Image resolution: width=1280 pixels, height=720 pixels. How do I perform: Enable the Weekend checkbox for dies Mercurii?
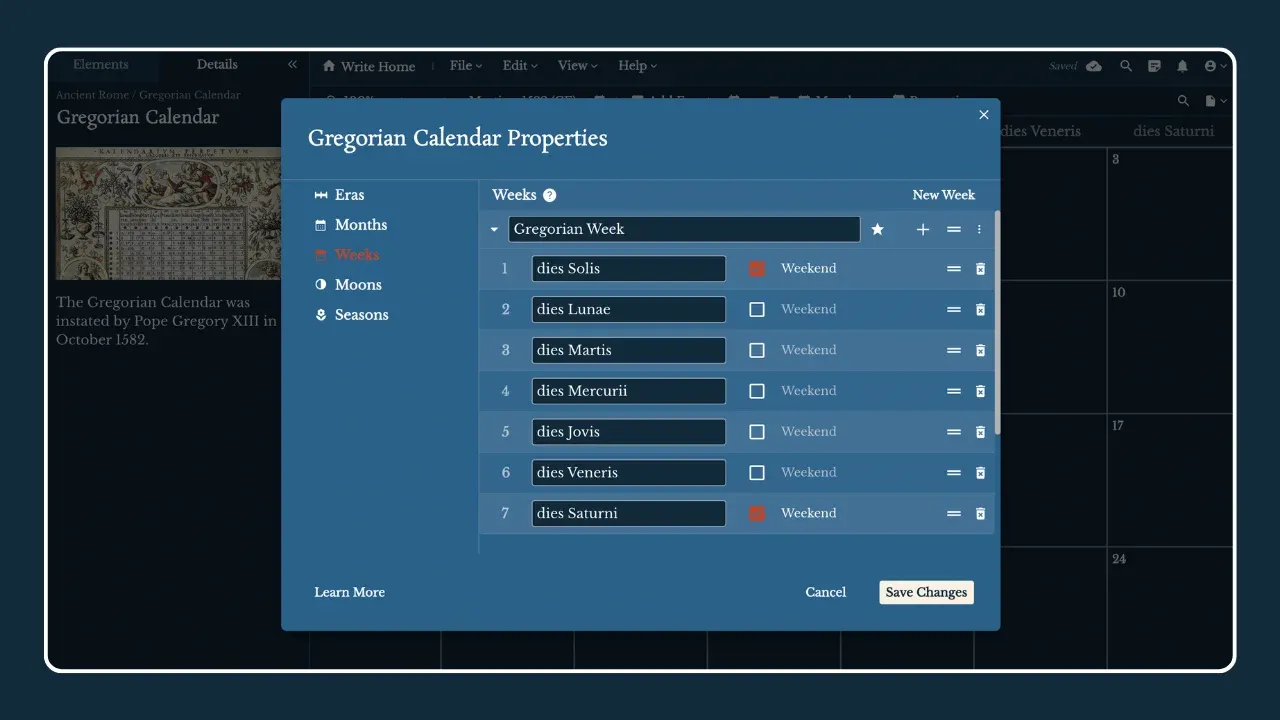[x=757, y=391]
